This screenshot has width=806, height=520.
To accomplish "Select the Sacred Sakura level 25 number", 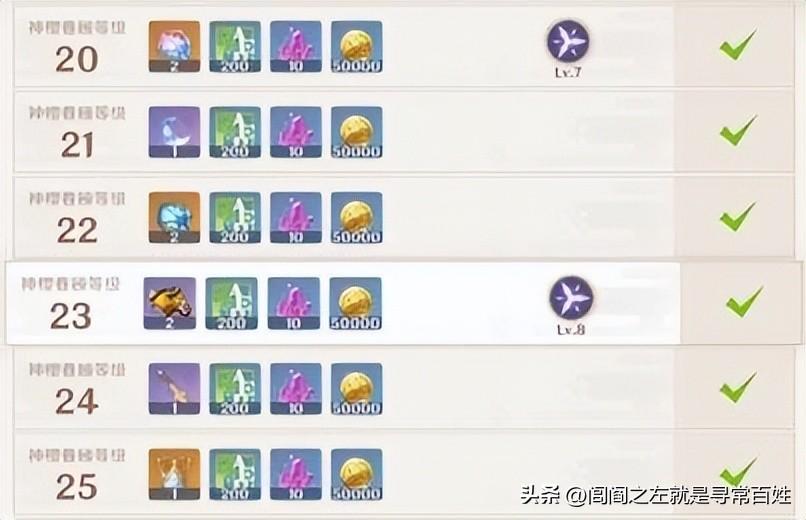I will click(77, 487).
